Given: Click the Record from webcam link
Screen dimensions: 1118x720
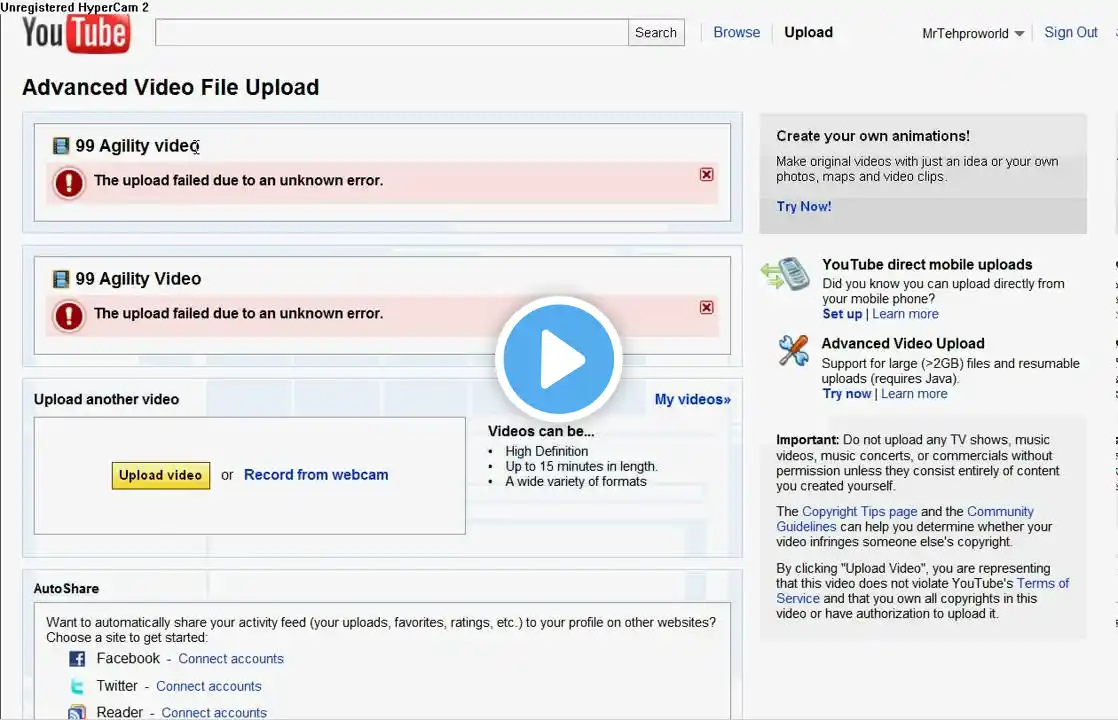Looking at the screenshot, I should 316,475.
